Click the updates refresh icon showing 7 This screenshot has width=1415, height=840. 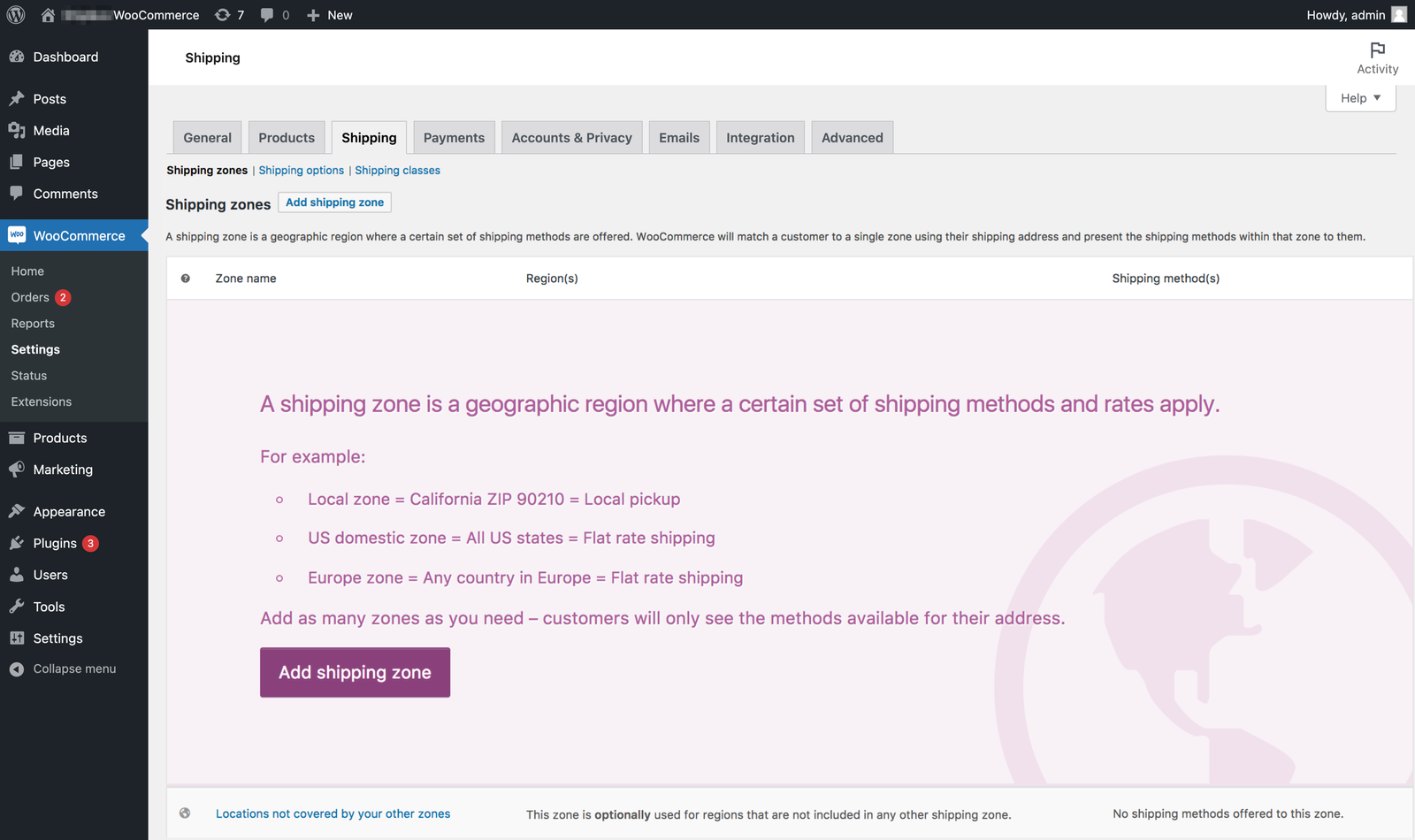[221, 14]
